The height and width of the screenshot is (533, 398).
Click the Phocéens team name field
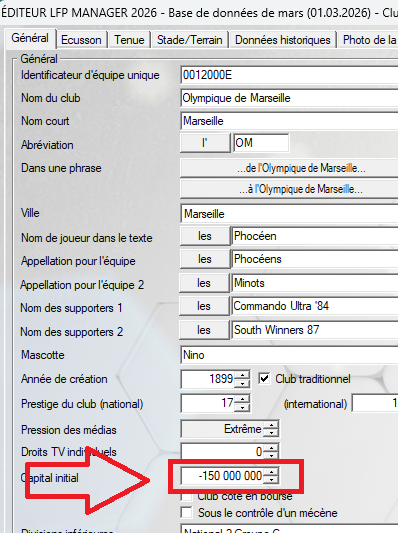(x=315, y=259)
